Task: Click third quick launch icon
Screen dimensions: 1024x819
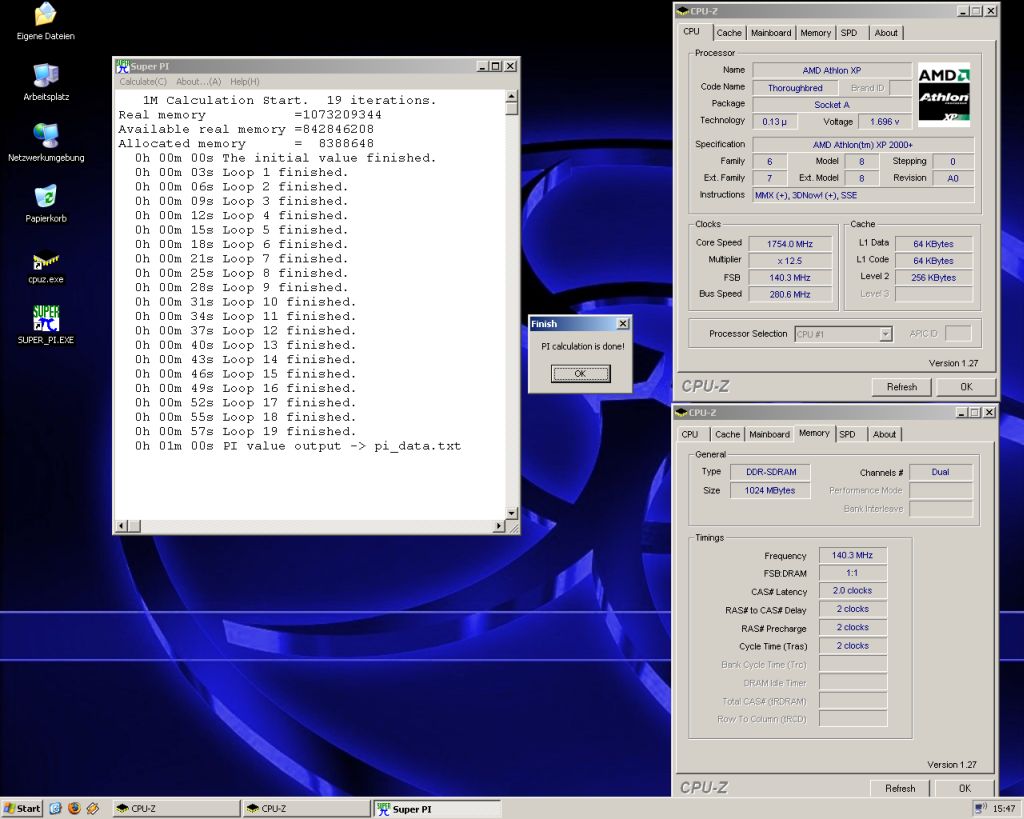Action: [93, 809]
